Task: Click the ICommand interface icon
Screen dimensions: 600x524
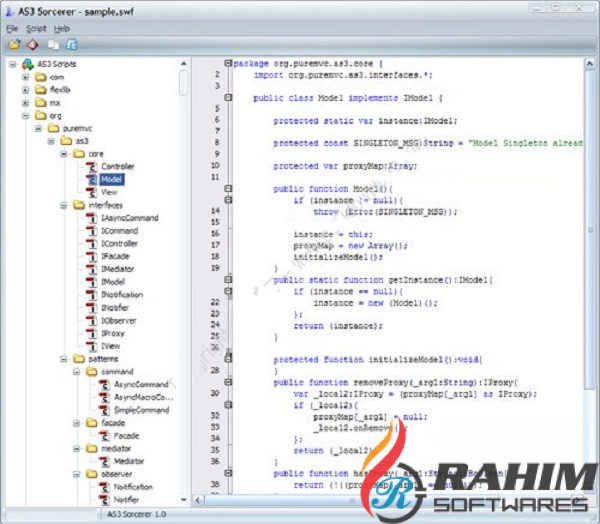Action: [x=92, y=231]
